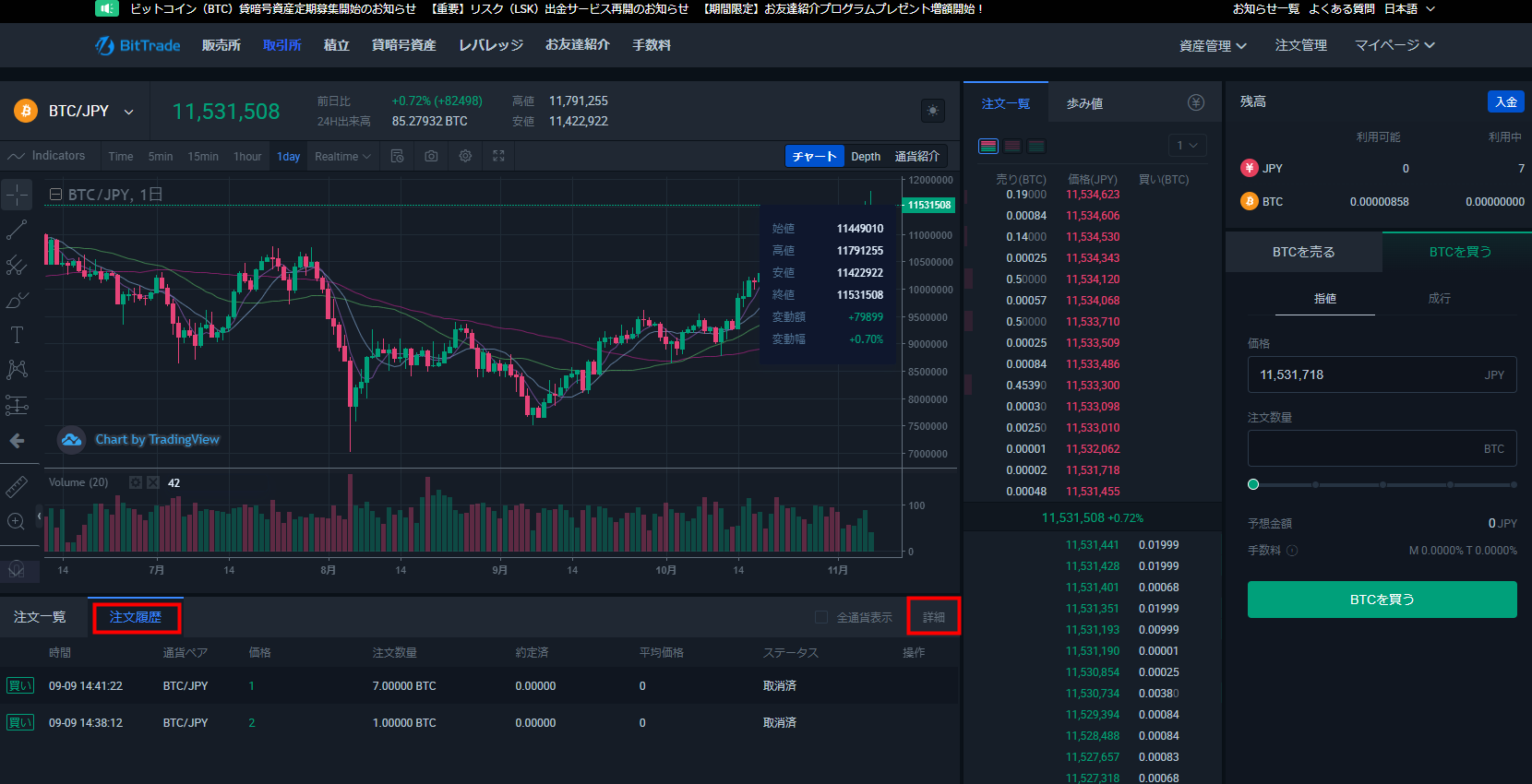
Task: Enable the 全通貨表示 checkbox
Action: 821,617
